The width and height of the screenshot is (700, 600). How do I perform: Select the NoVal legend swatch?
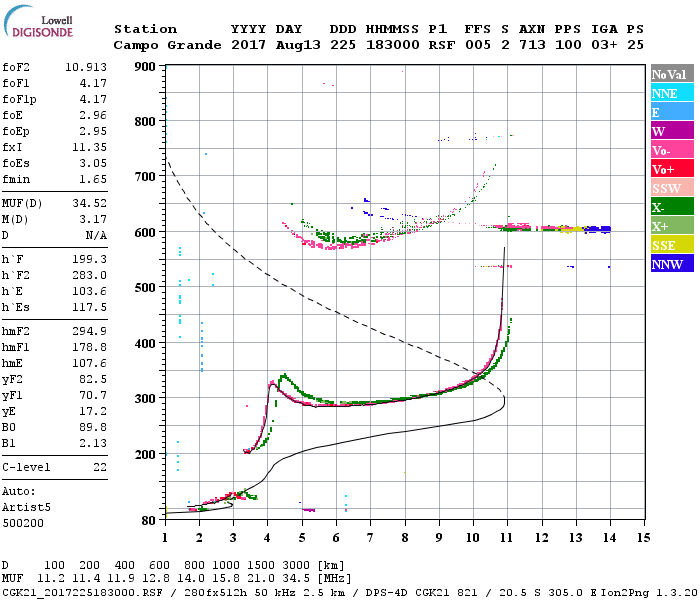672,74
